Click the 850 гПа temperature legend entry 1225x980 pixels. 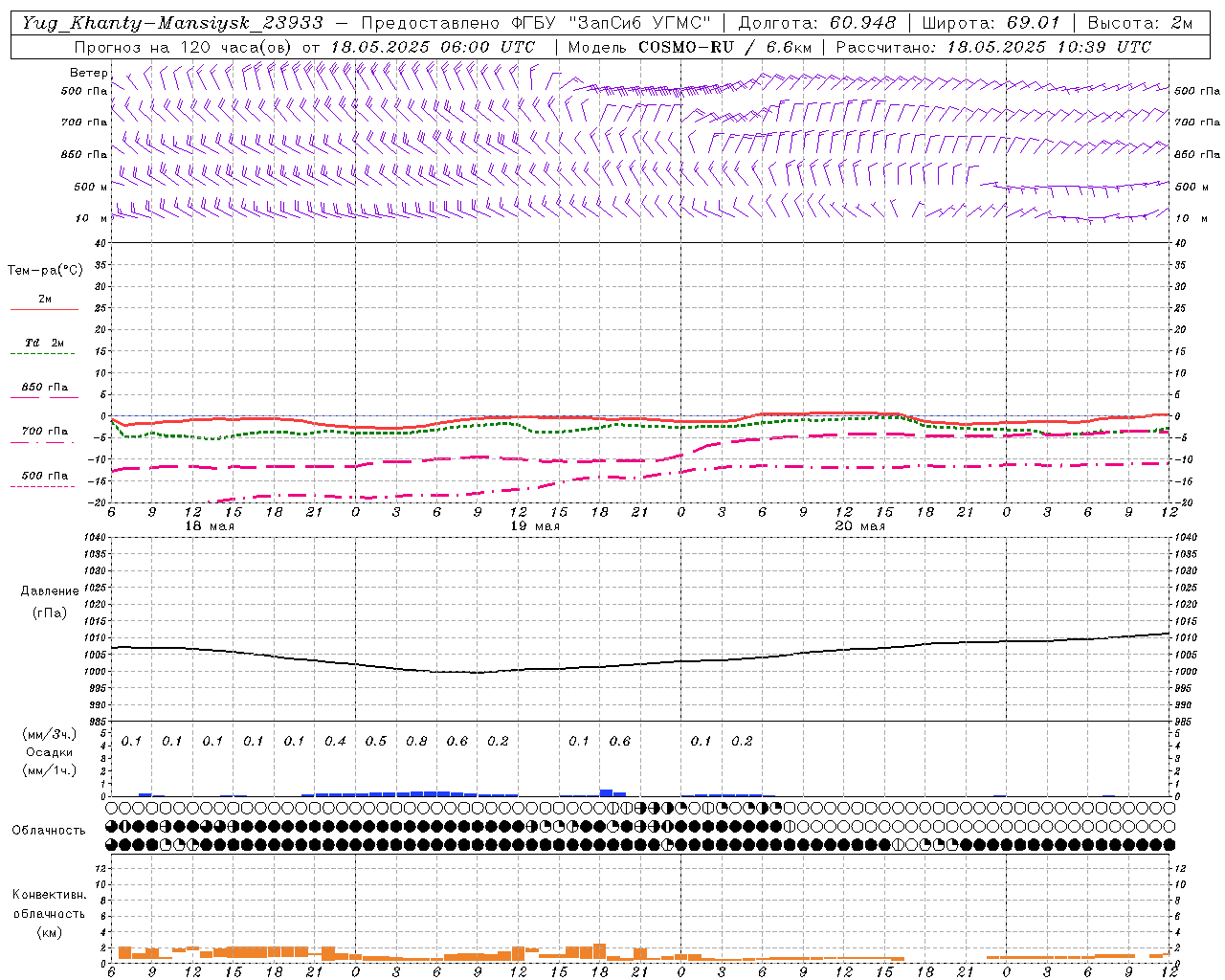(x=45, y=388)
